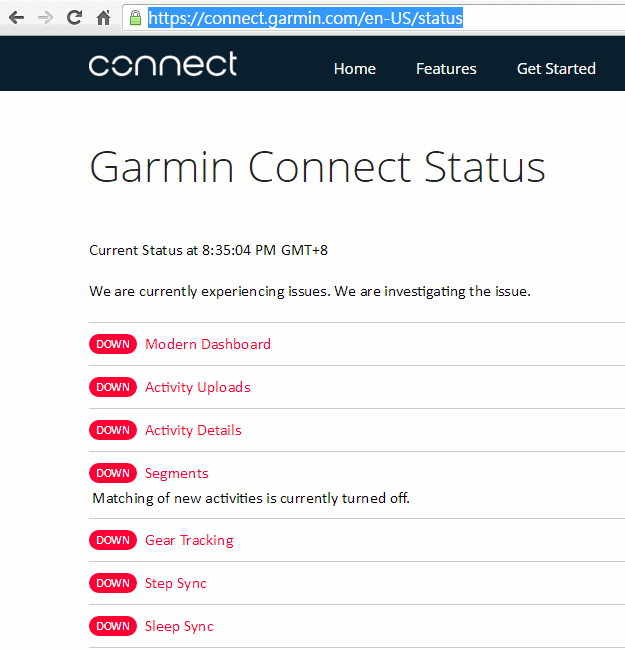Click the 'We are currently experiencing issues' message
Screen dimensions: 625x650
[310, 291]
